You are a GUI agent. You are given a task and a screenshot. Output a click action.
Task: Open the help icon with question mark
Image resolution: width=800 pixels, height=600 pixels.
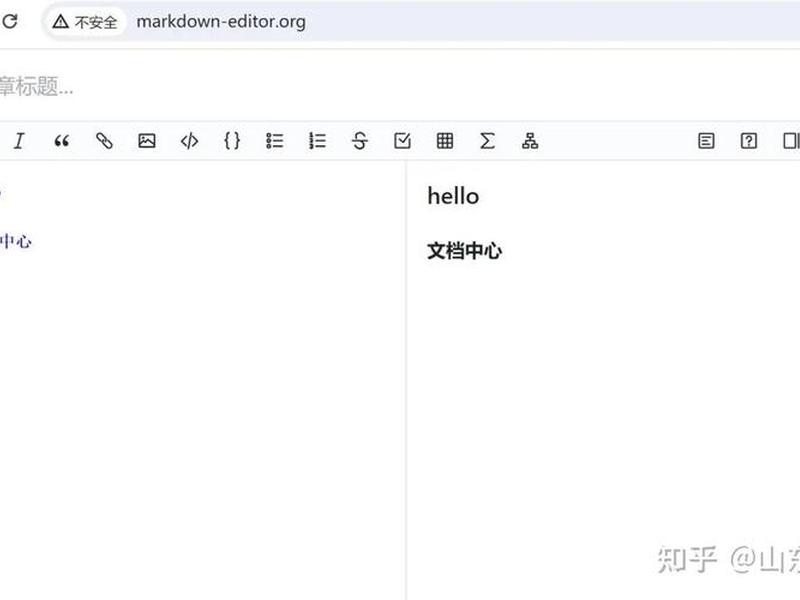748,141
